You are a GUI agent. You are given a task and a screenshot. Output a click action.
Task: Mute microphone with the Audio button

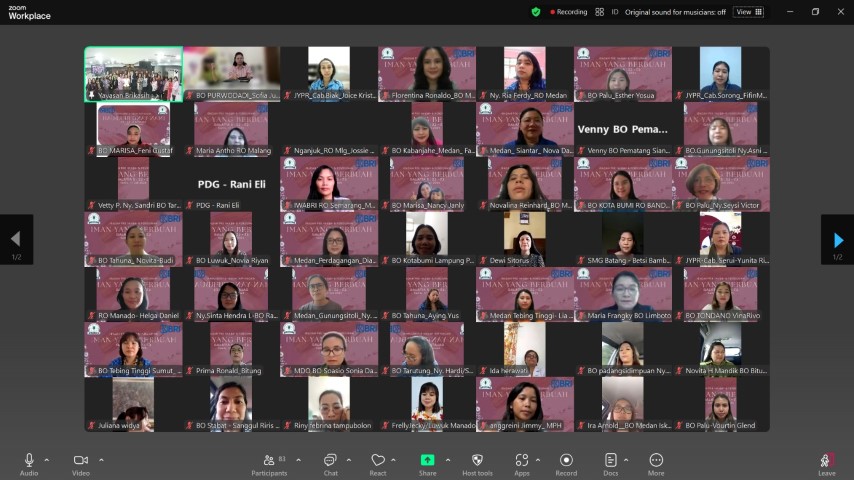(29, 461)
